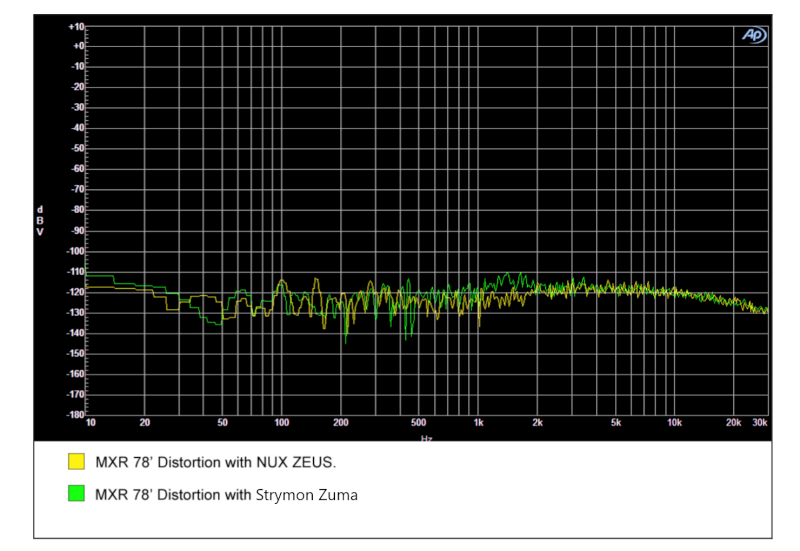The image size is (800, 551).
Task: Click the 30k frequency label on the x-axis
Action: (x=759, y=423)
